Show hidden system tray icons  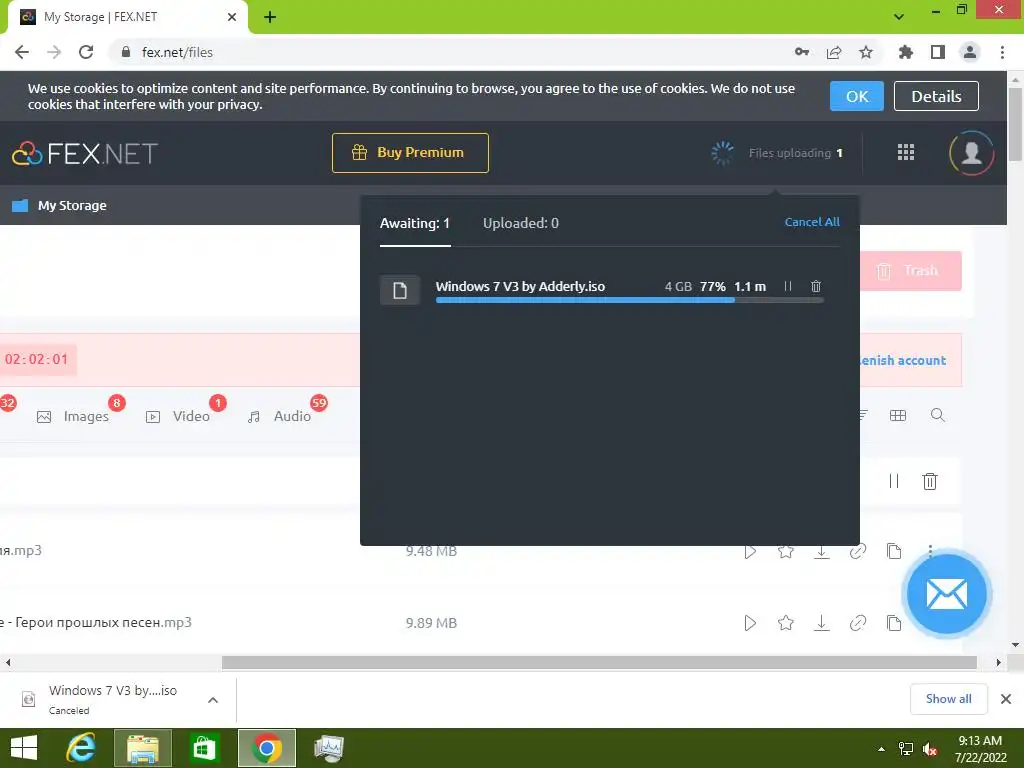tap(882, 749)
